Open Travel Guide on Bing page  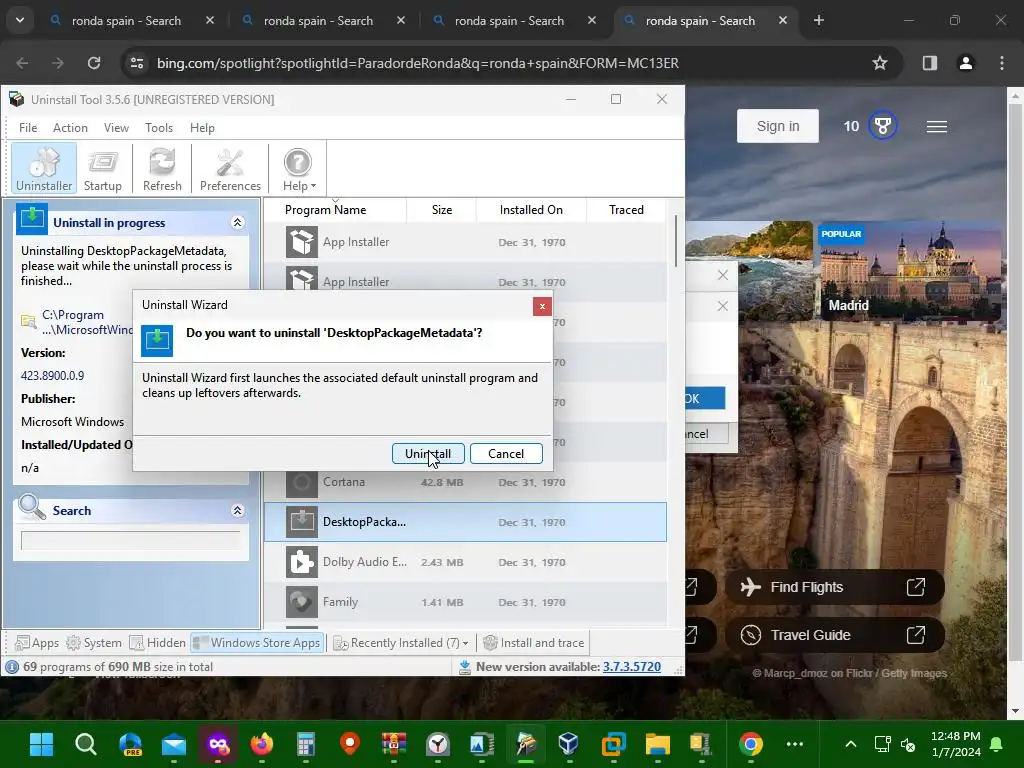tap(835, 635)
